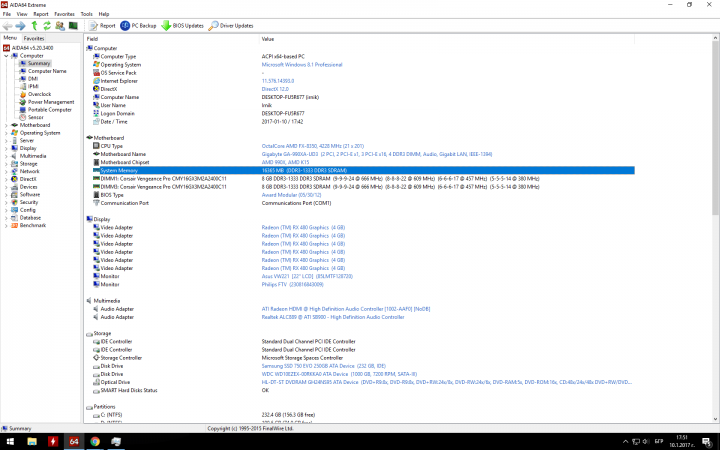The height and width of the screenshot is (450, 720).
Task: Click the Value column header
Action: (x=447, y=39)
